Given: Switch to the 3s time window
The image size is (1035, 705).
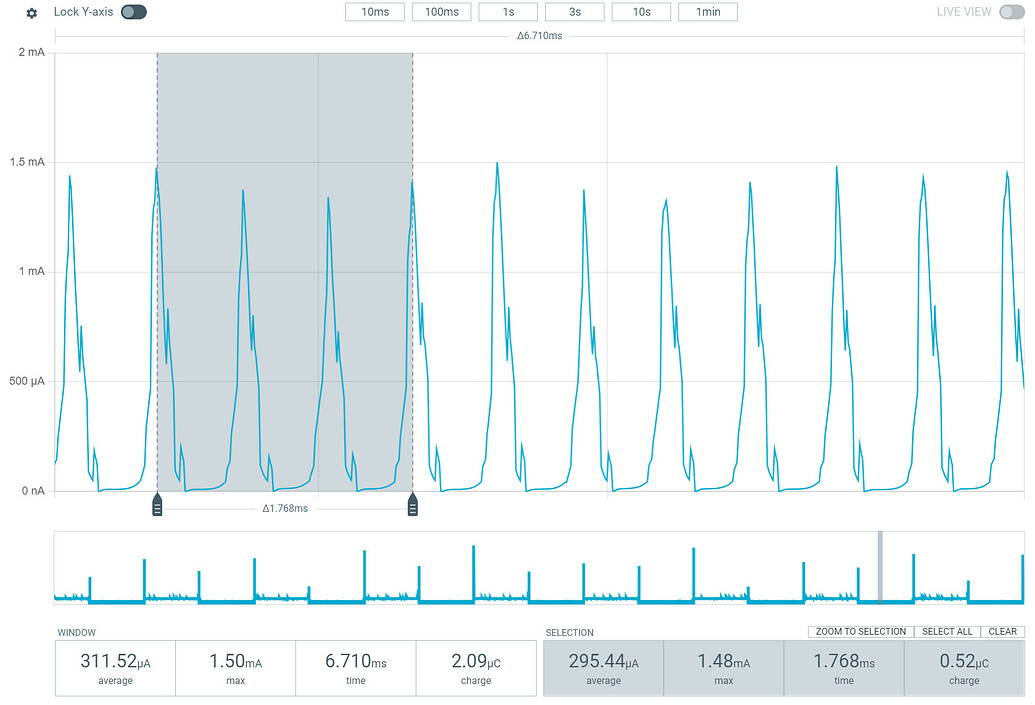Looking at the screenshot, I should coord(574,12).
